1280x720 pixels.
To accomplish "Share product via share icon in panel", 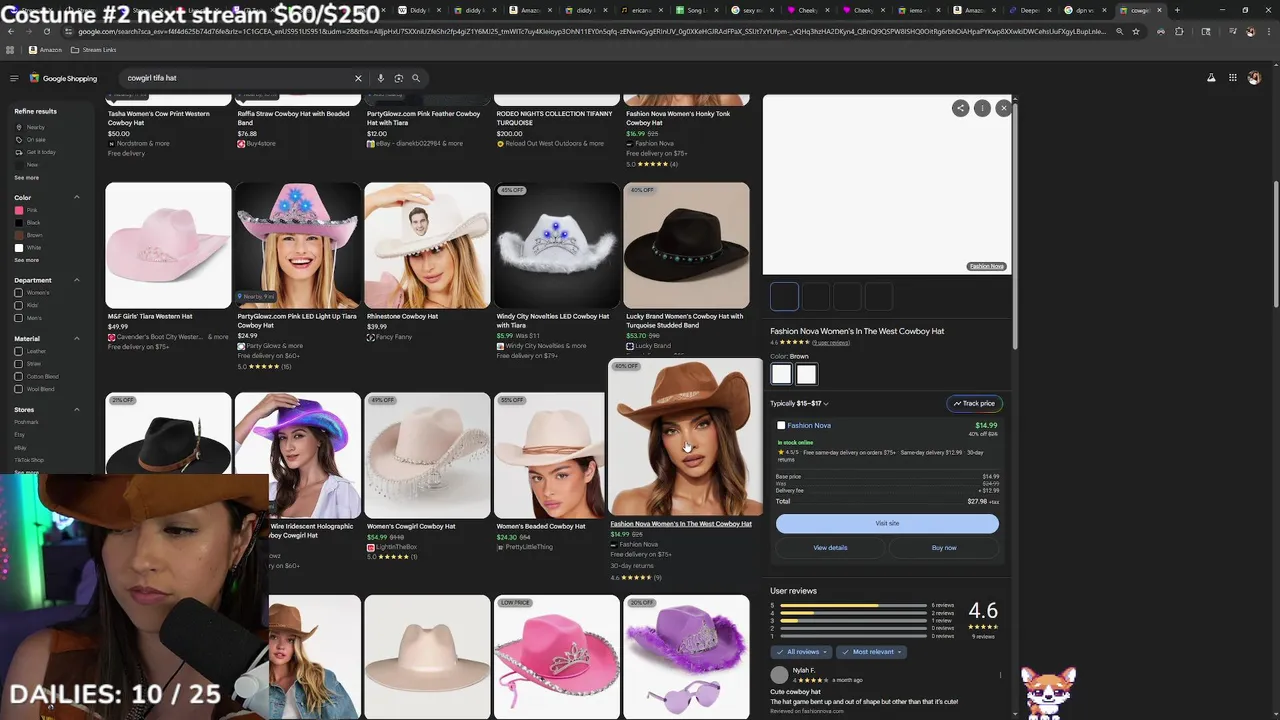I will [960, 108].
